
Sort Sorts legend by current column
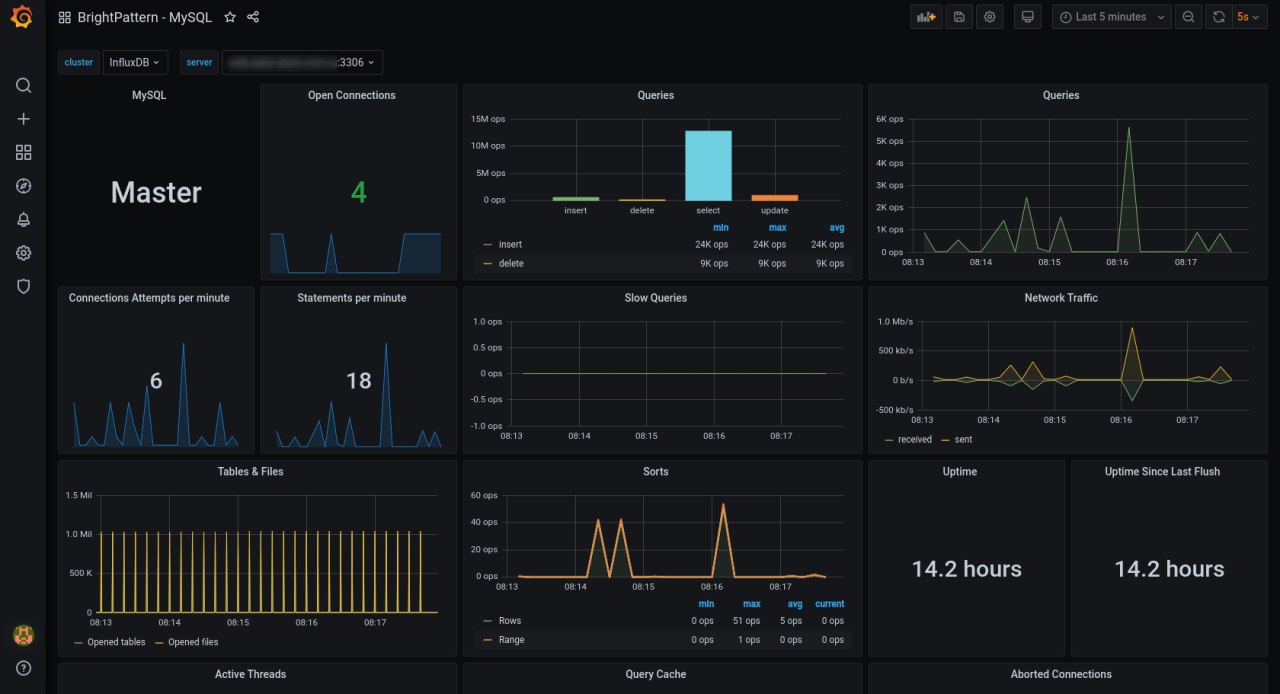[829, 604]
